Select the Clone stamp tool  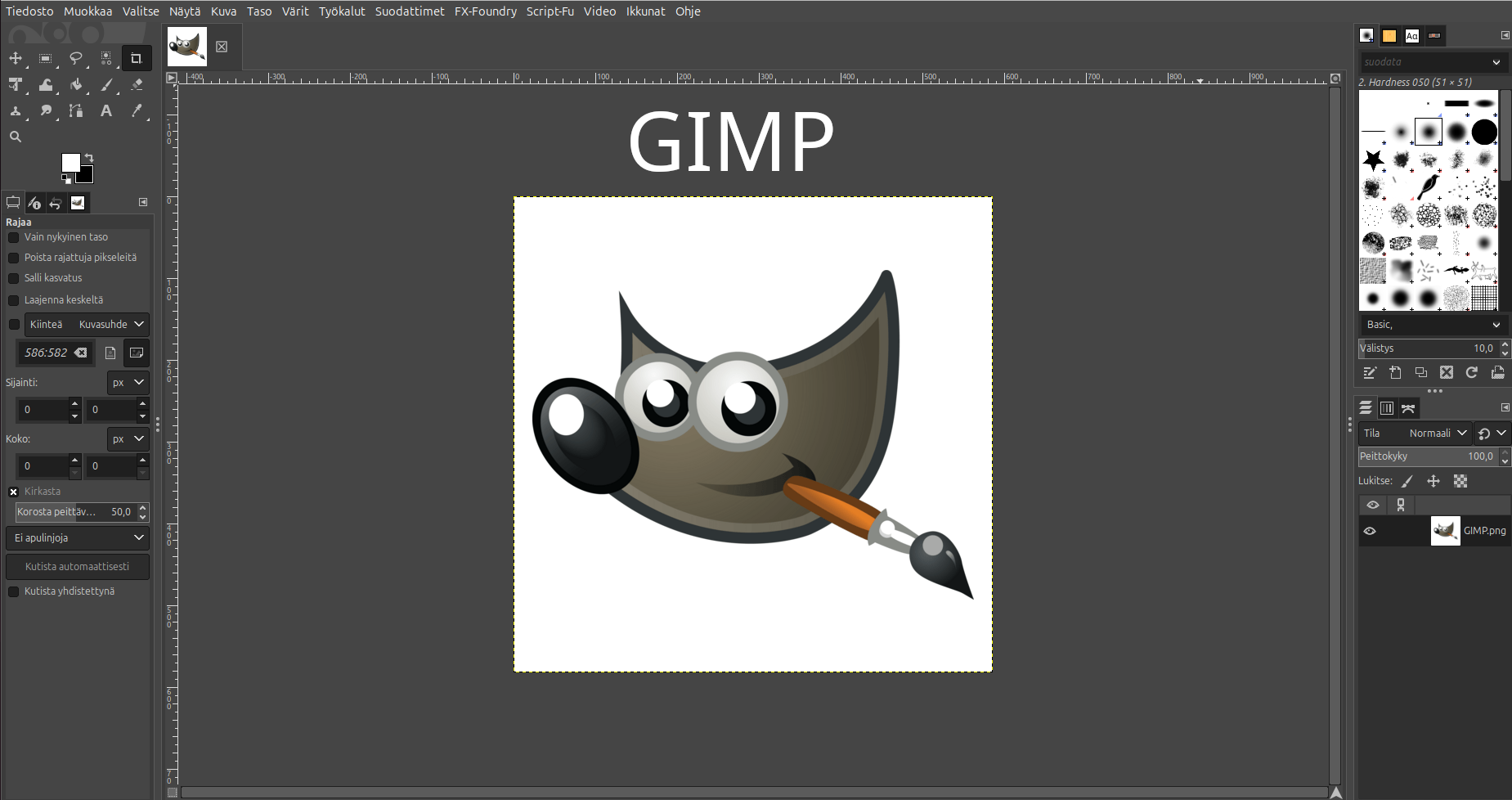[x=16, y=110]
